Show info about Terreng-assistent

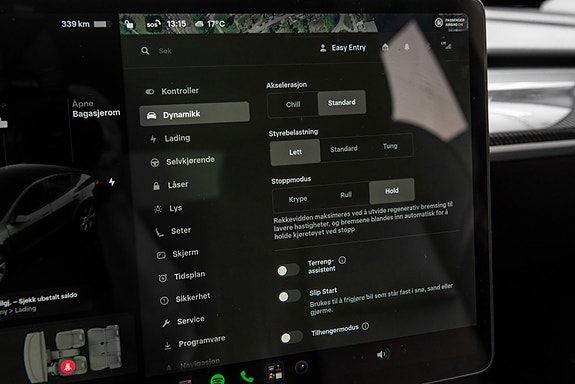point(342,260)
